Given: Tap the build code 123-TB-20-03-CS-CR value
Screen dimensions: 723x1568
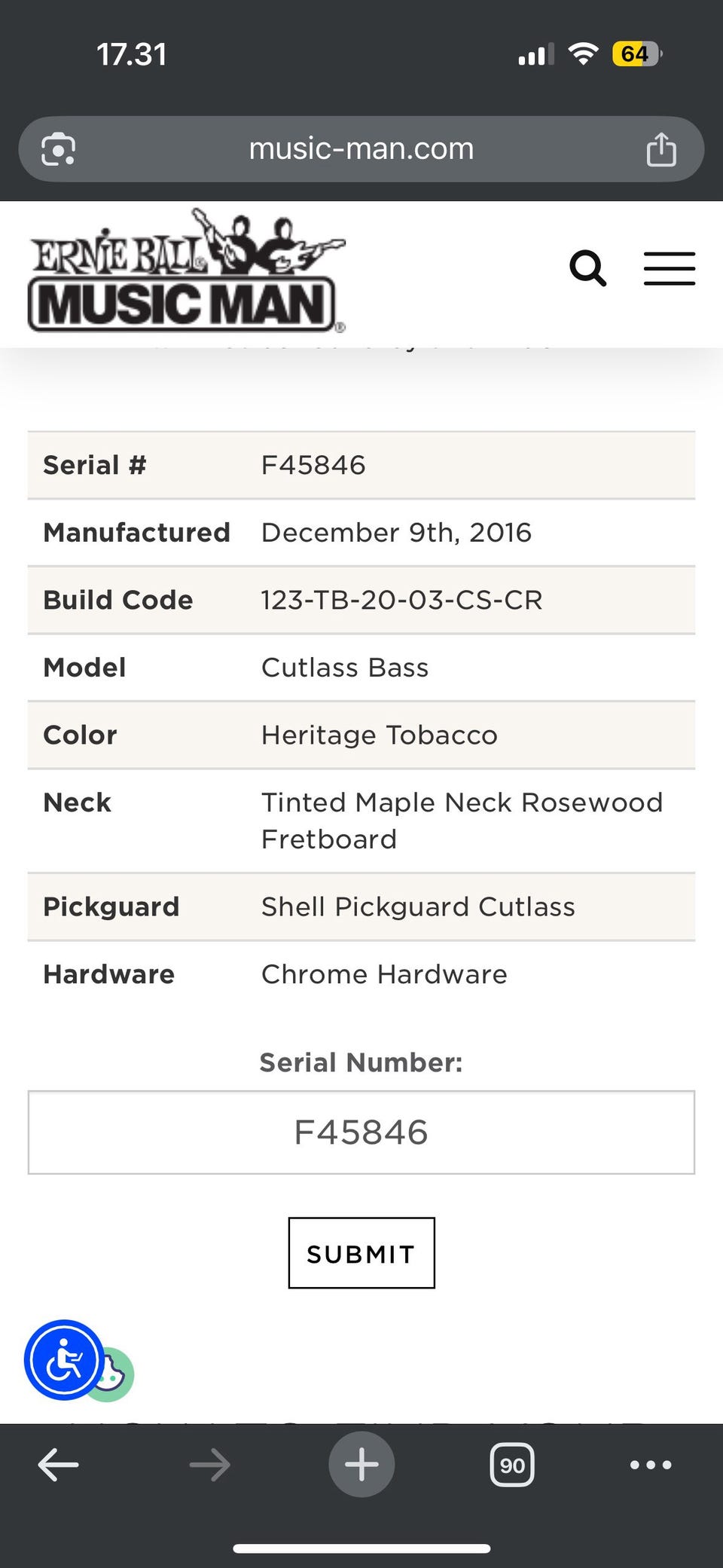Looking at the screenshot, I should click(401, 600).
